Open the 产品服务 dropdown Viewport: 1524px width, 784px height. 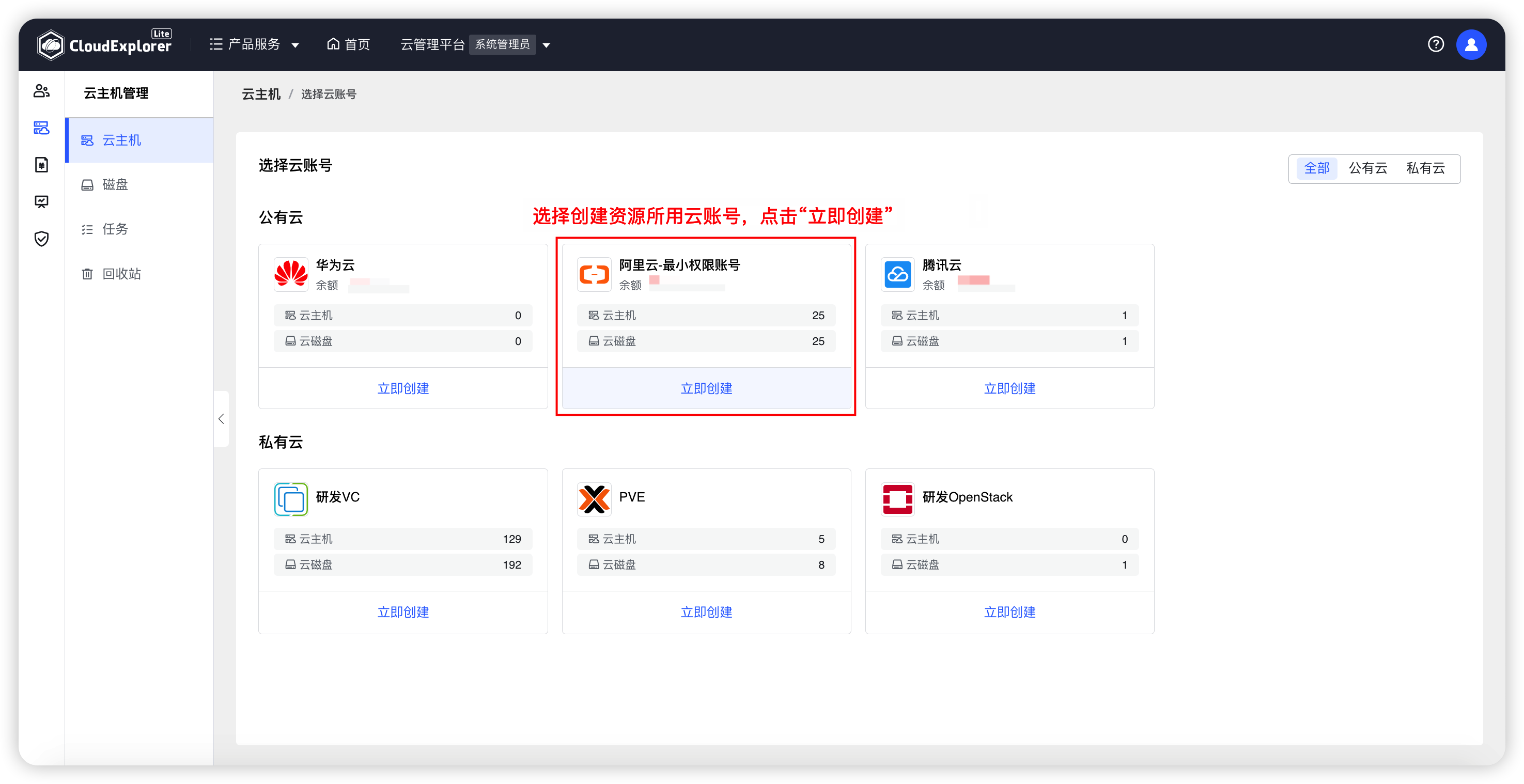(254, 44)
